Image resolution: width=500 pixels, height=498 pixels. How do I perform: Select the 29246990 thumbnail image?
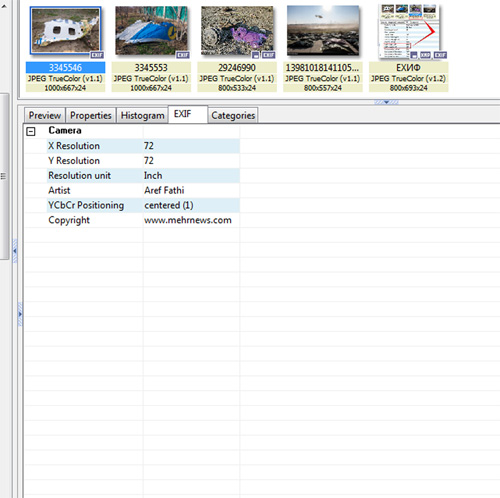[x=237, y=30]
